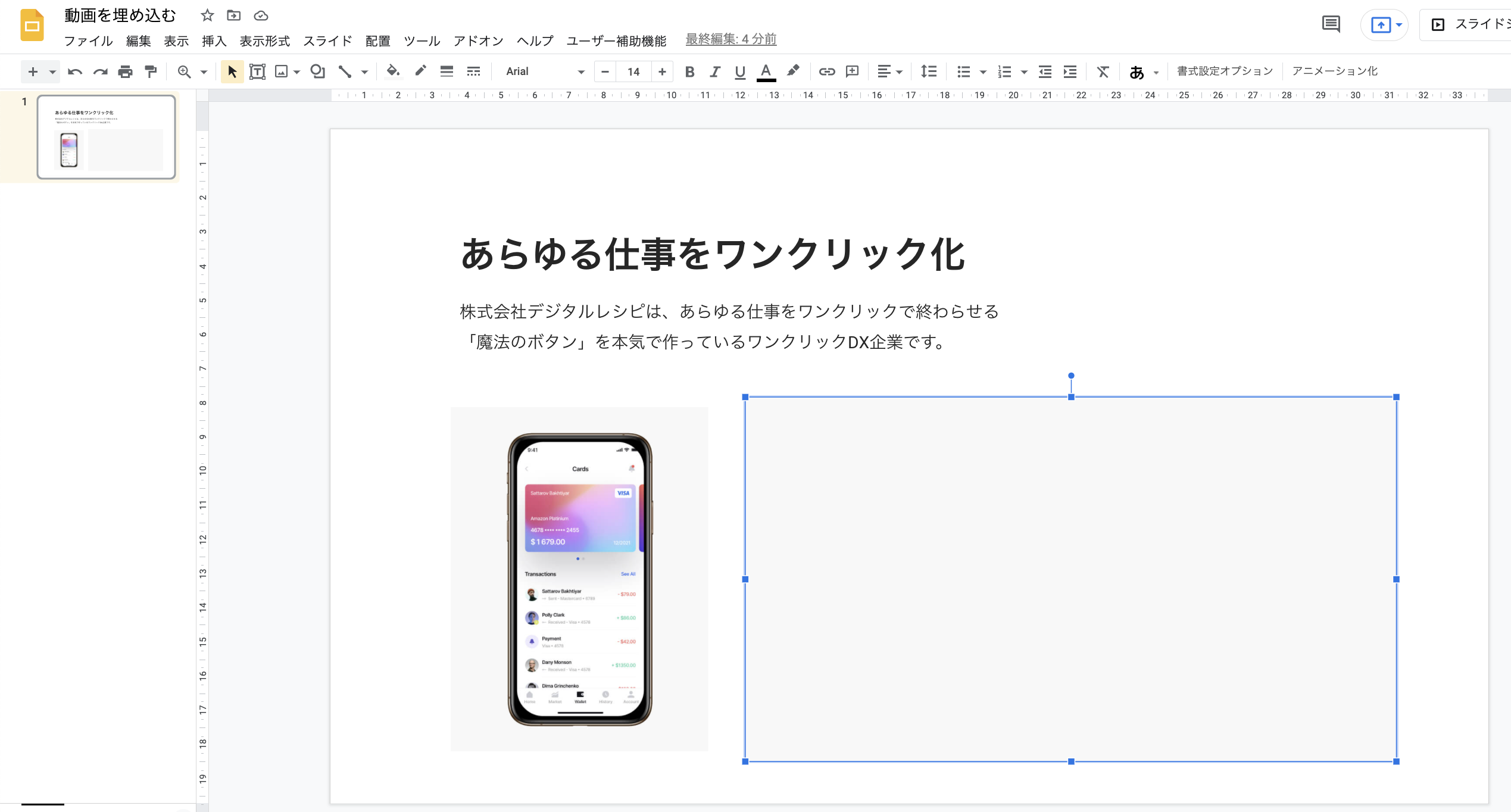Viewport: 1511px width, 812px height.
Task: Click the paint format roller icon
Action: click(151, 71)
